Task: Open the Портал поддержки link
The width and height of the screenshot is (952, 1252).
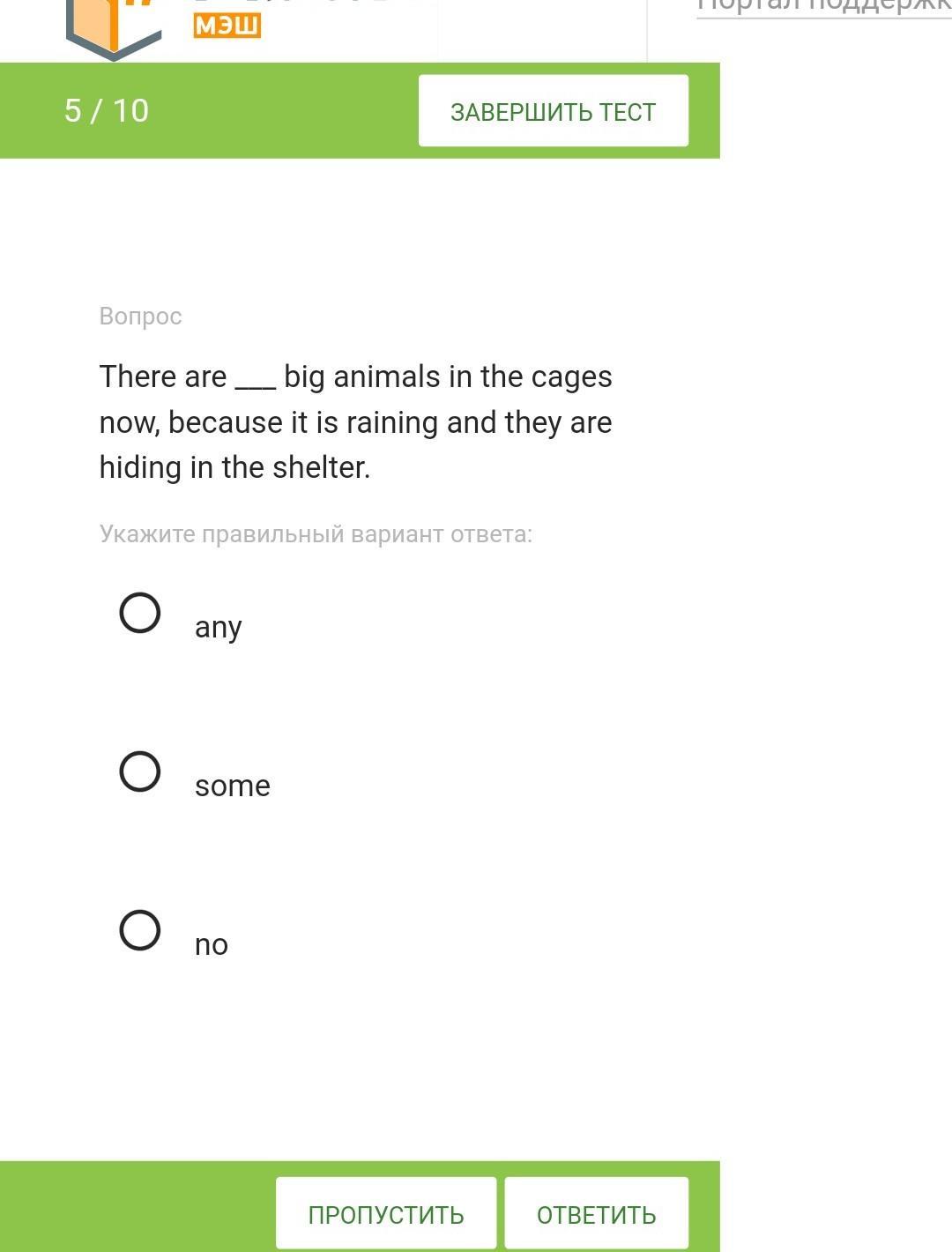Action: [x=823, y=7]
